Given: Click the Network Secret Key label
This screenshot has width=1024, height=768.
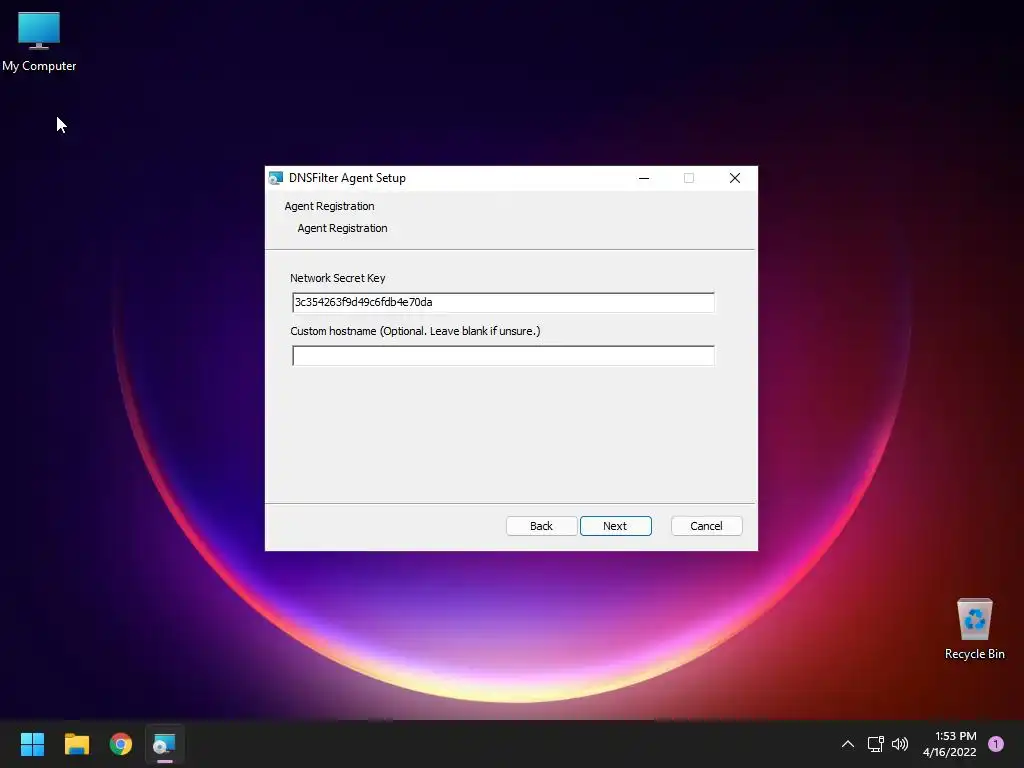Looking at the screenshot, I should point(338,278).
